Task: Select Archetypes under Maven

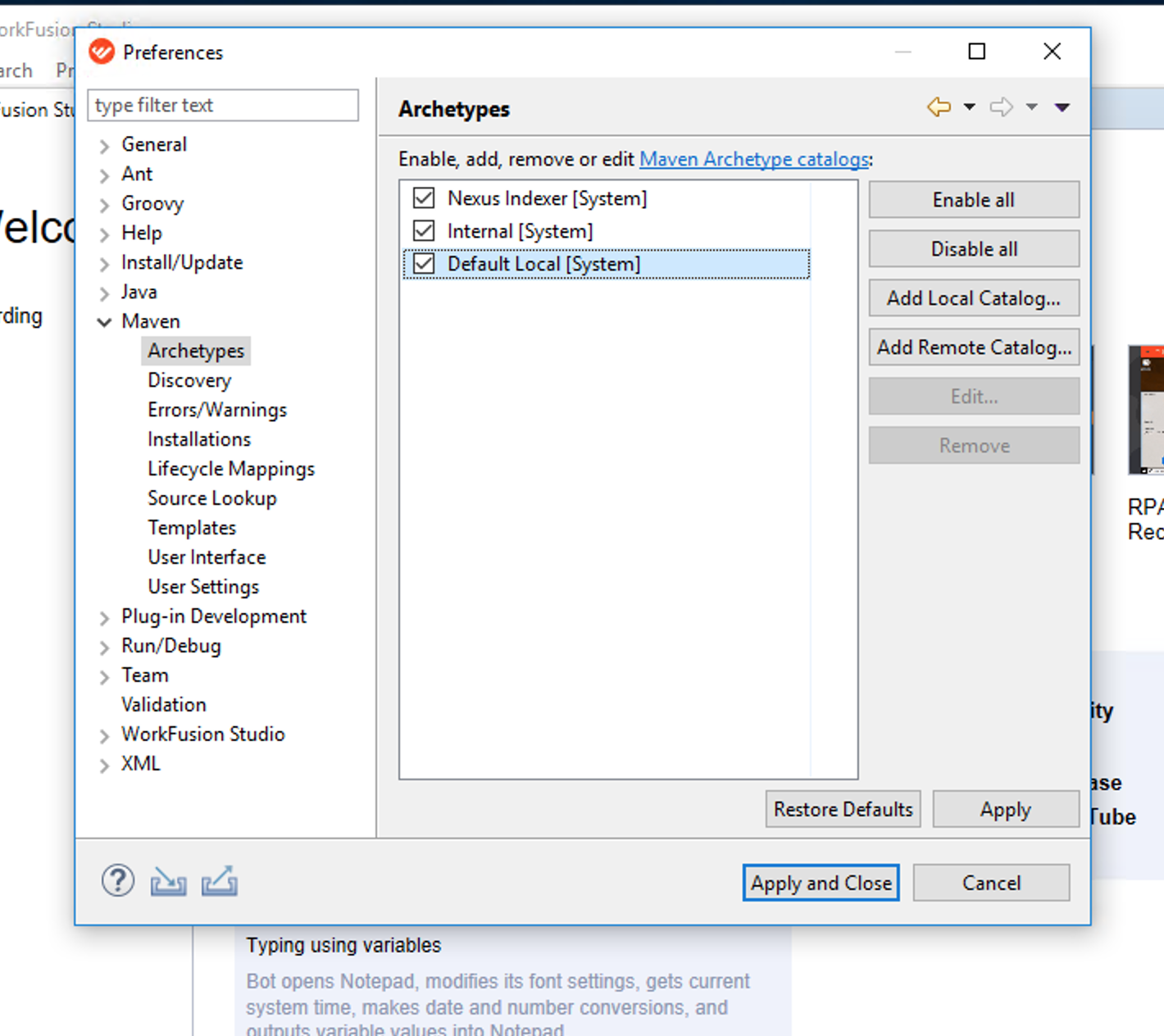Action: pos(196,351)
